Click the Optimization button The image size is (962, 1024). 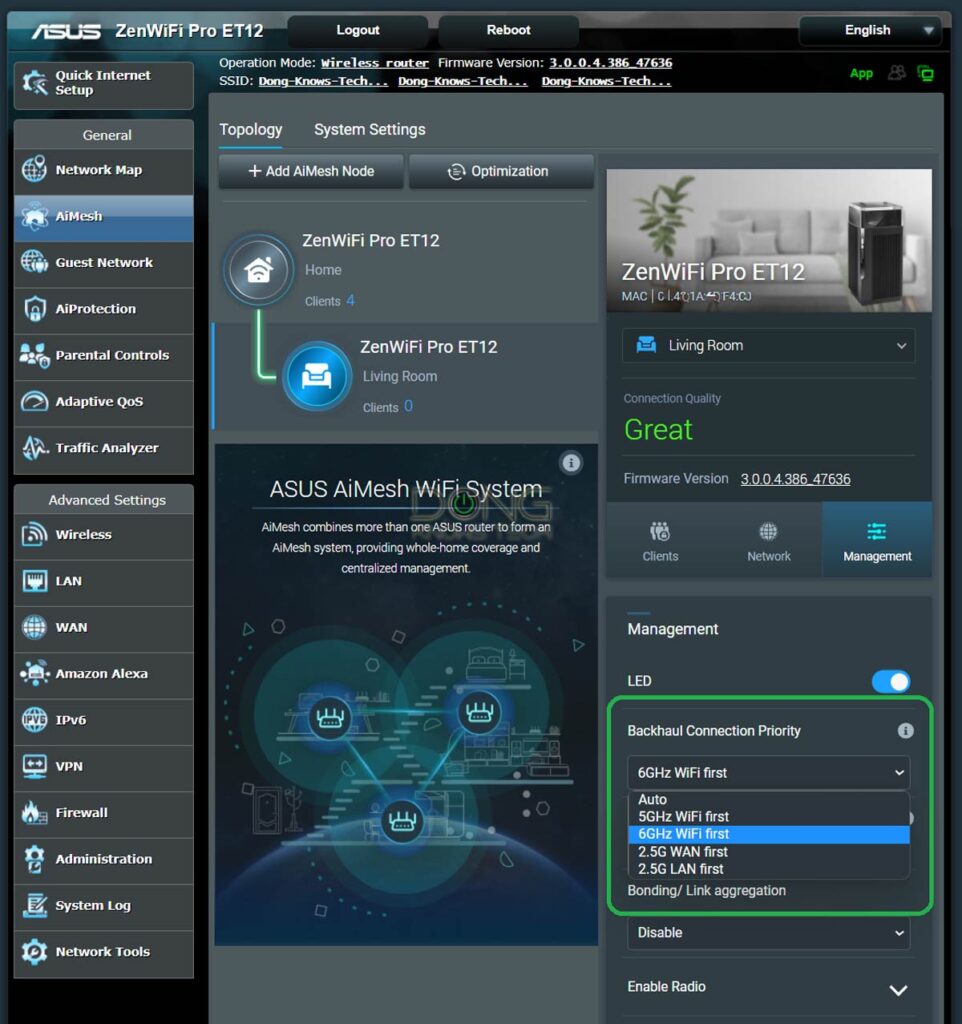coord(501,171)
